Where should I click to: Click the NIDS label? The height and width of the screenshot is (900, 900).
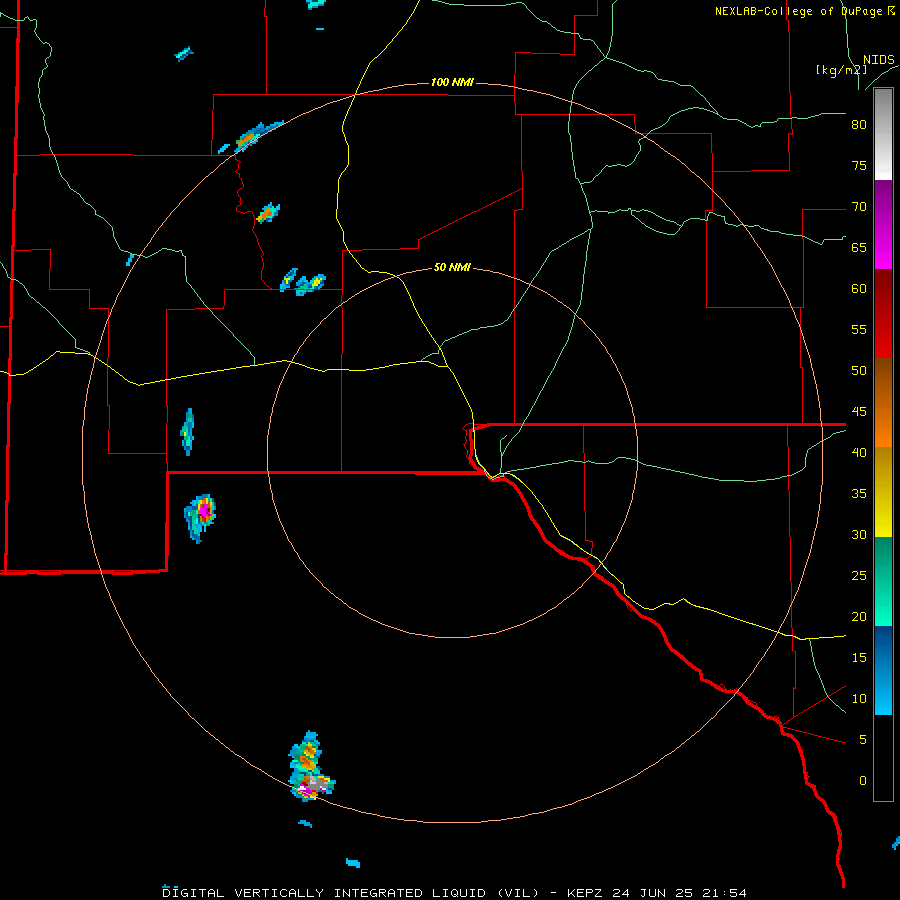pyautogui.click(x=878, y=60)
